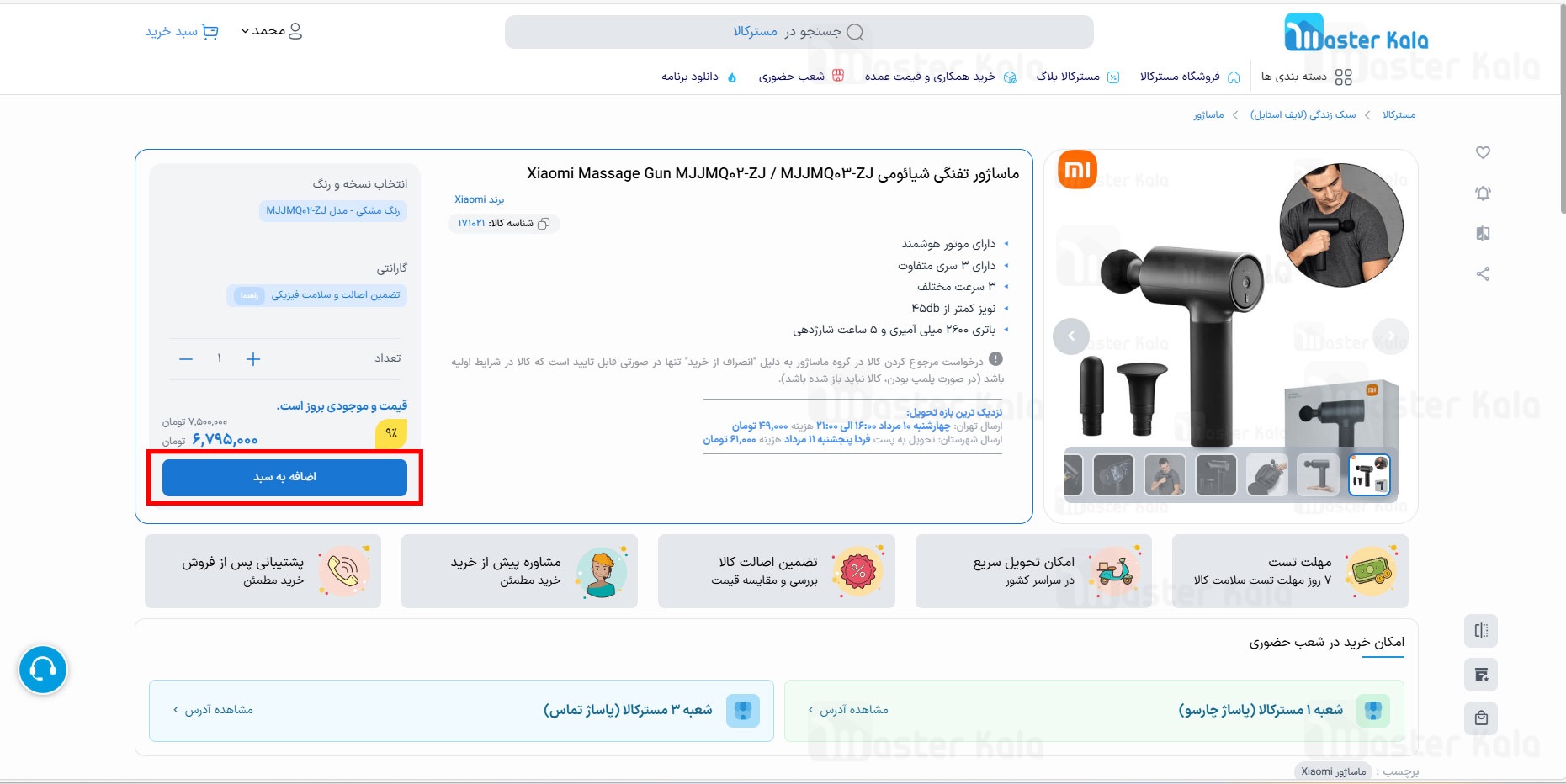Viewport: 1566px width, 784px height.
Task: Select thumbnail of gun standing on a palm
Action: [x=1318, y=475]
